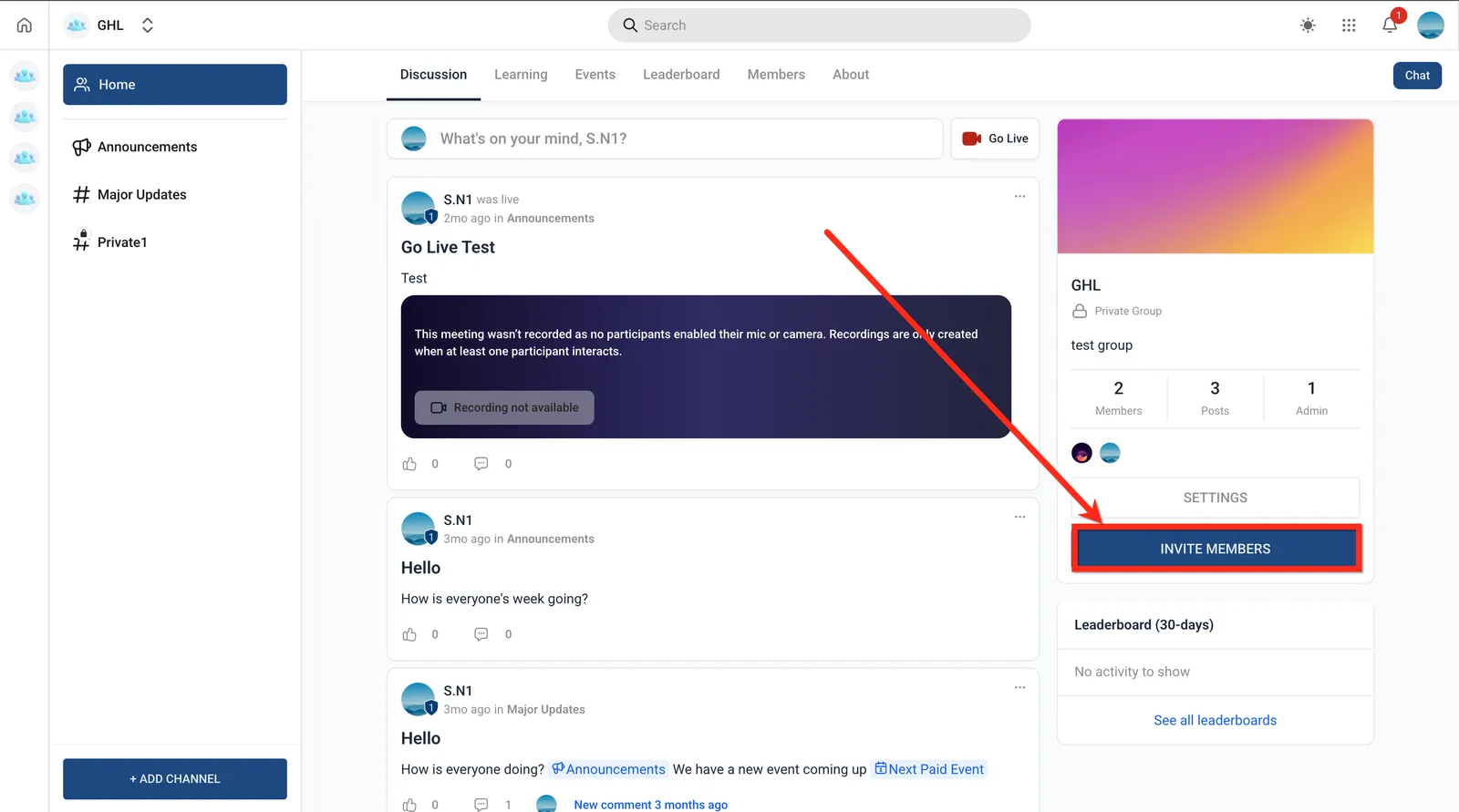
Task: Click the gradient group cover banner
Action: point(1216,187)
